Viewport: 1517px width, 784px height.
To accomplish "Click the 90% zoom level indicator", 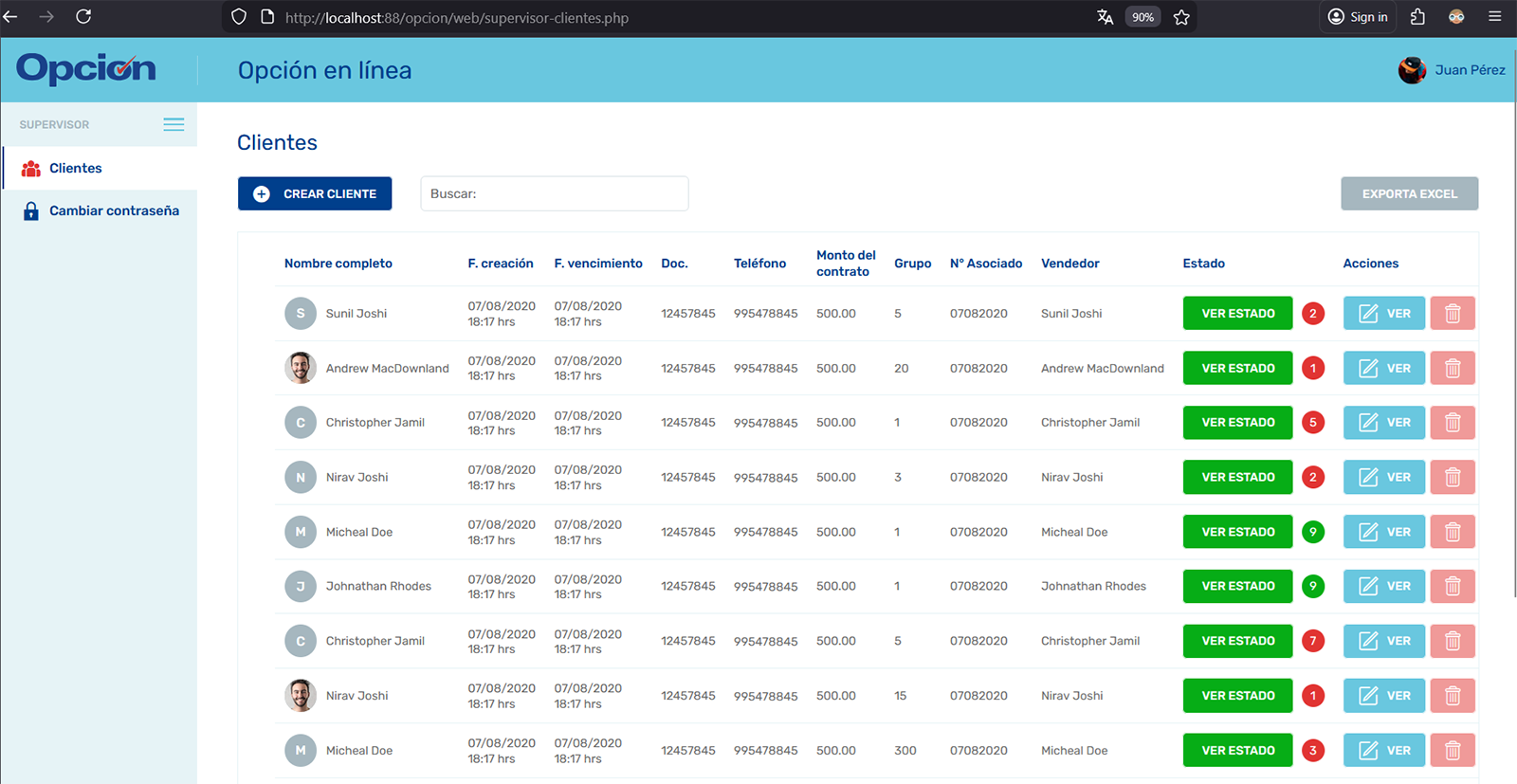I will pos(1142,17).
